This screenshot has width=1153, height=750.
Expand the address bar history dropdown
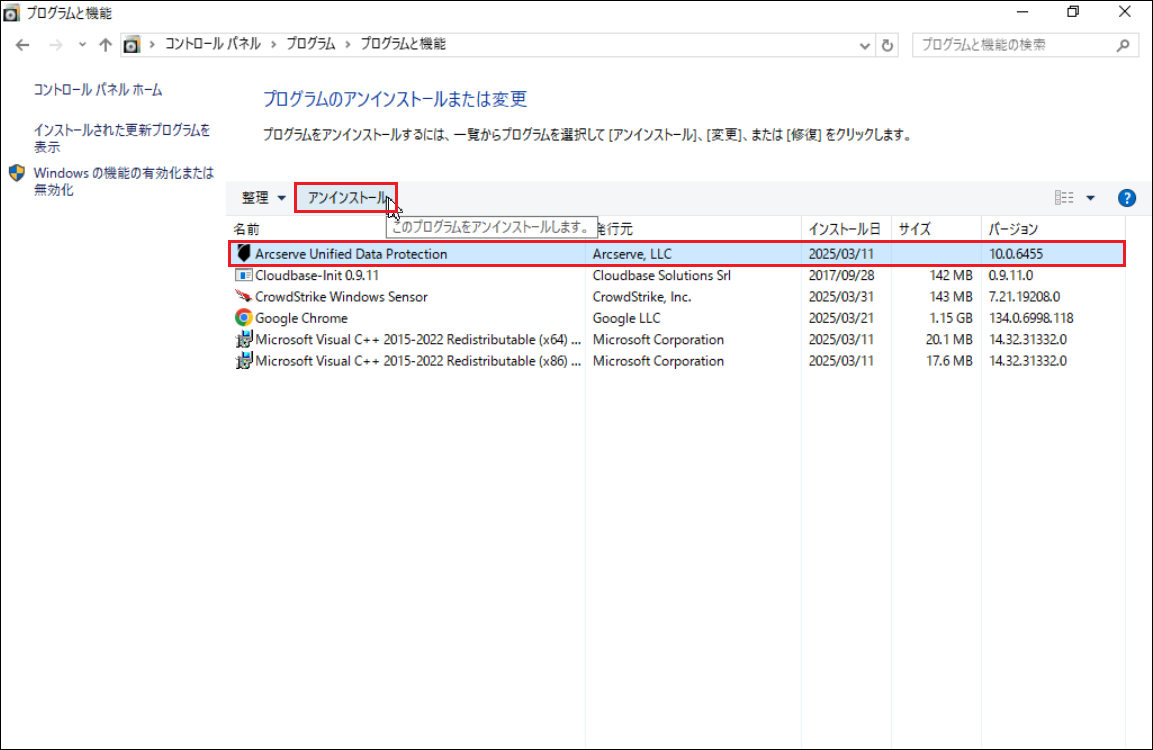coord(865,45)
